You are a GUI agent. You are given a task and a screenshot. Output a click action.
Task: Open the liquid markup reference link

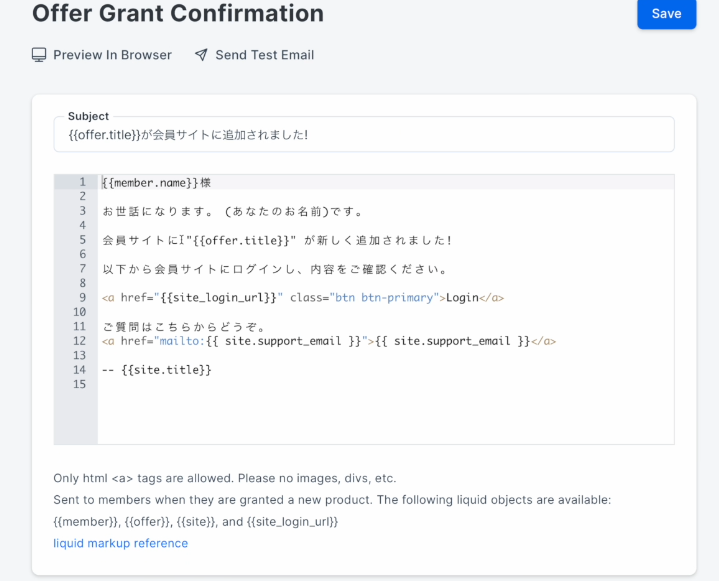click(x=121, y=543)
